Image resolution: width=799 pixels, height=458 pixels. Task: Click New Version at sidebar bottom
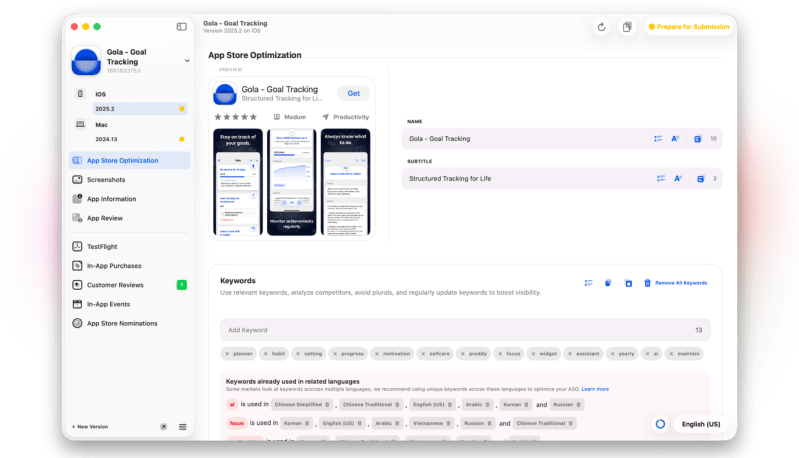(90, 427)
